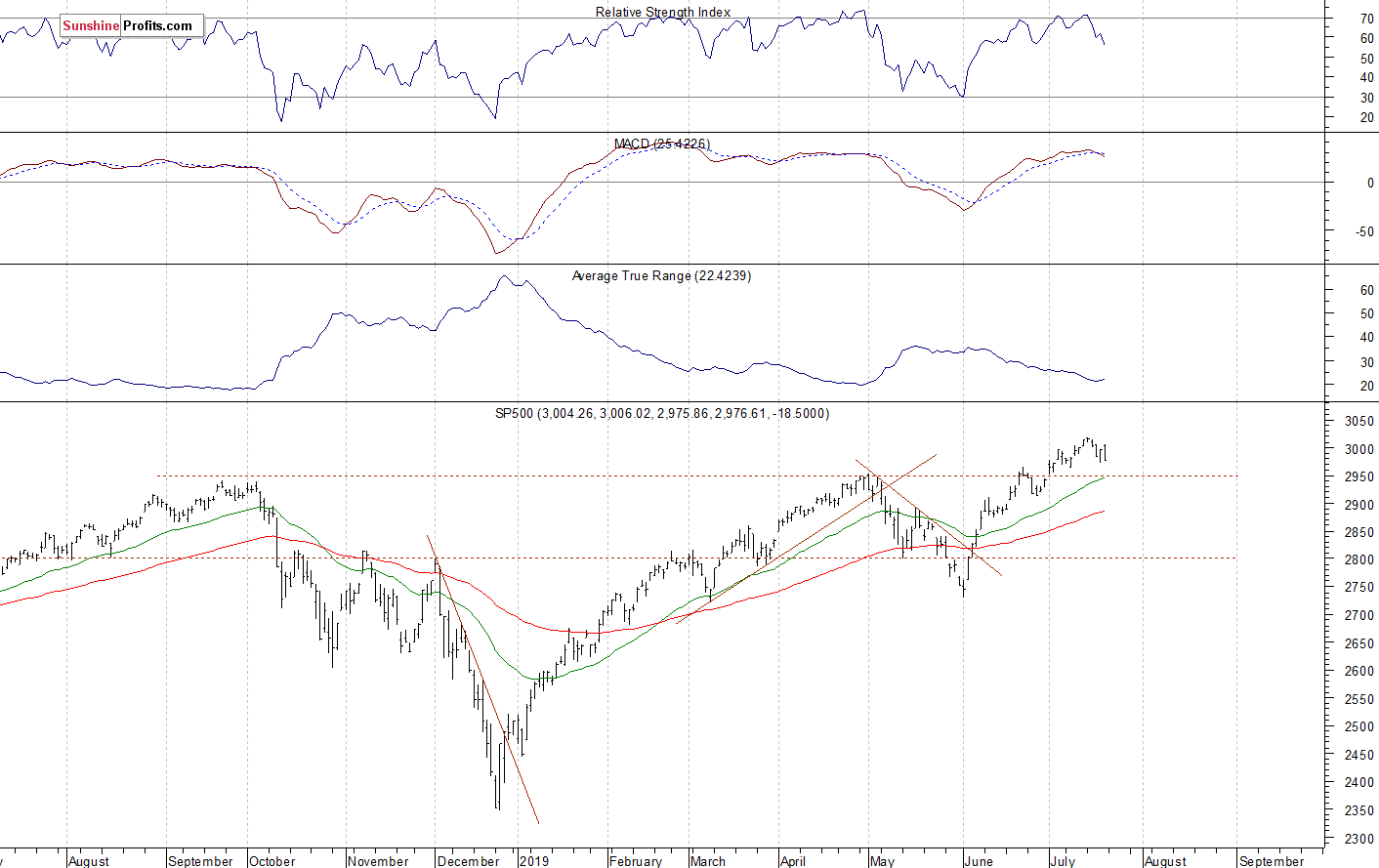Select the April axis label

point(793,861)
